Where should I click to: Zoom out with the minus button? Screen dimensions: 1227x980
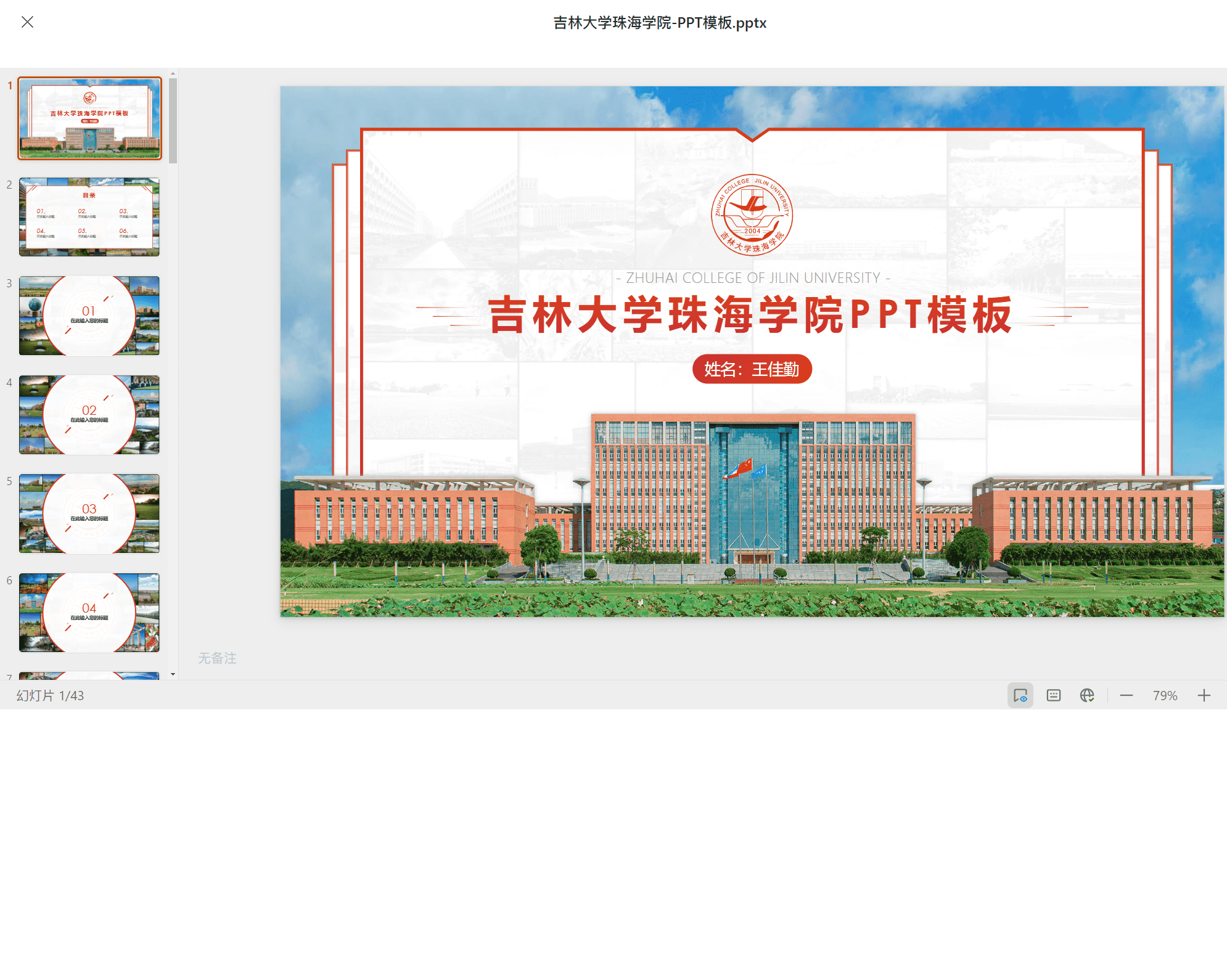(x=1126, y=696)
